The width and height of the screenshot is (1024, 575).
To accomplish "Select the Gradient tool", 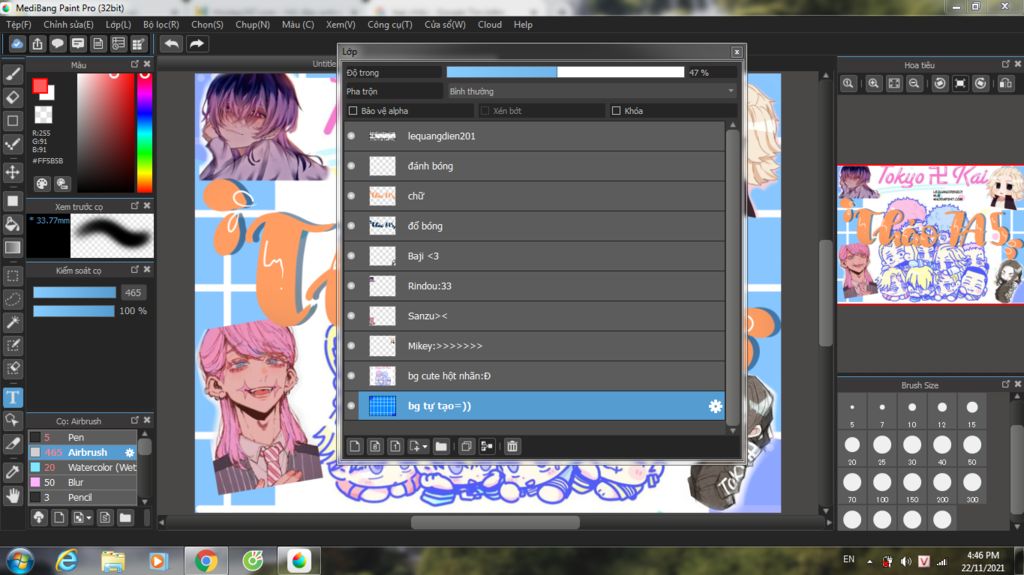I will pyautogui.click(x=12, y=248).
